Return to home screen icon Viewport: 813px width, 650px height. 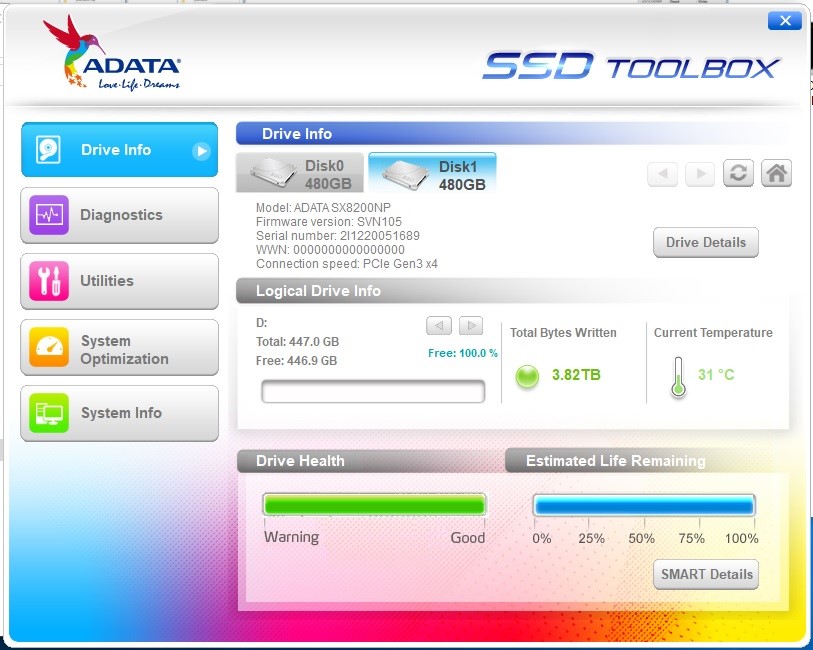coord(776,173)
